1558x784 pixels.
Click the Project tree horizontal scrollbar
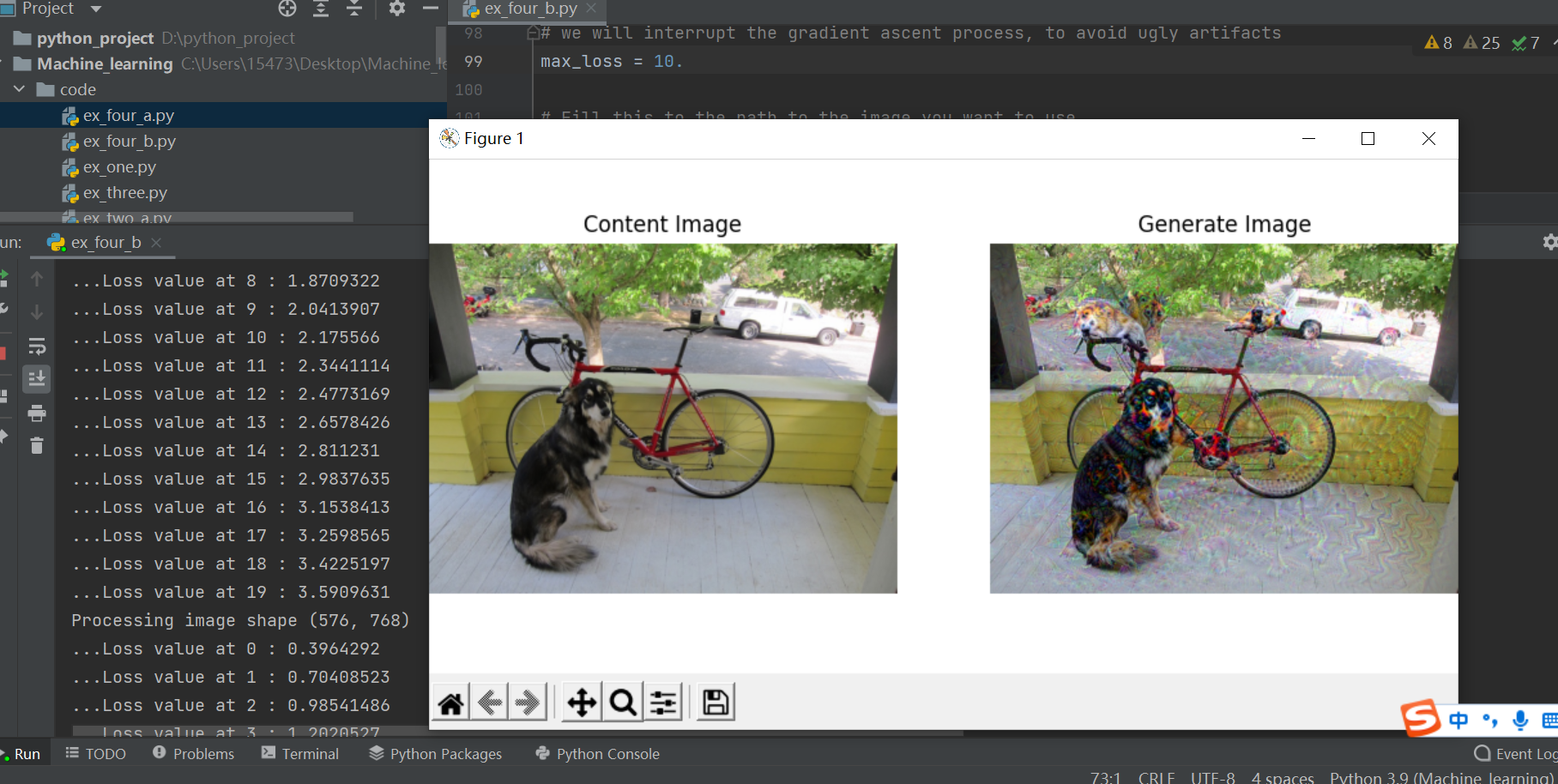point(177,217)
